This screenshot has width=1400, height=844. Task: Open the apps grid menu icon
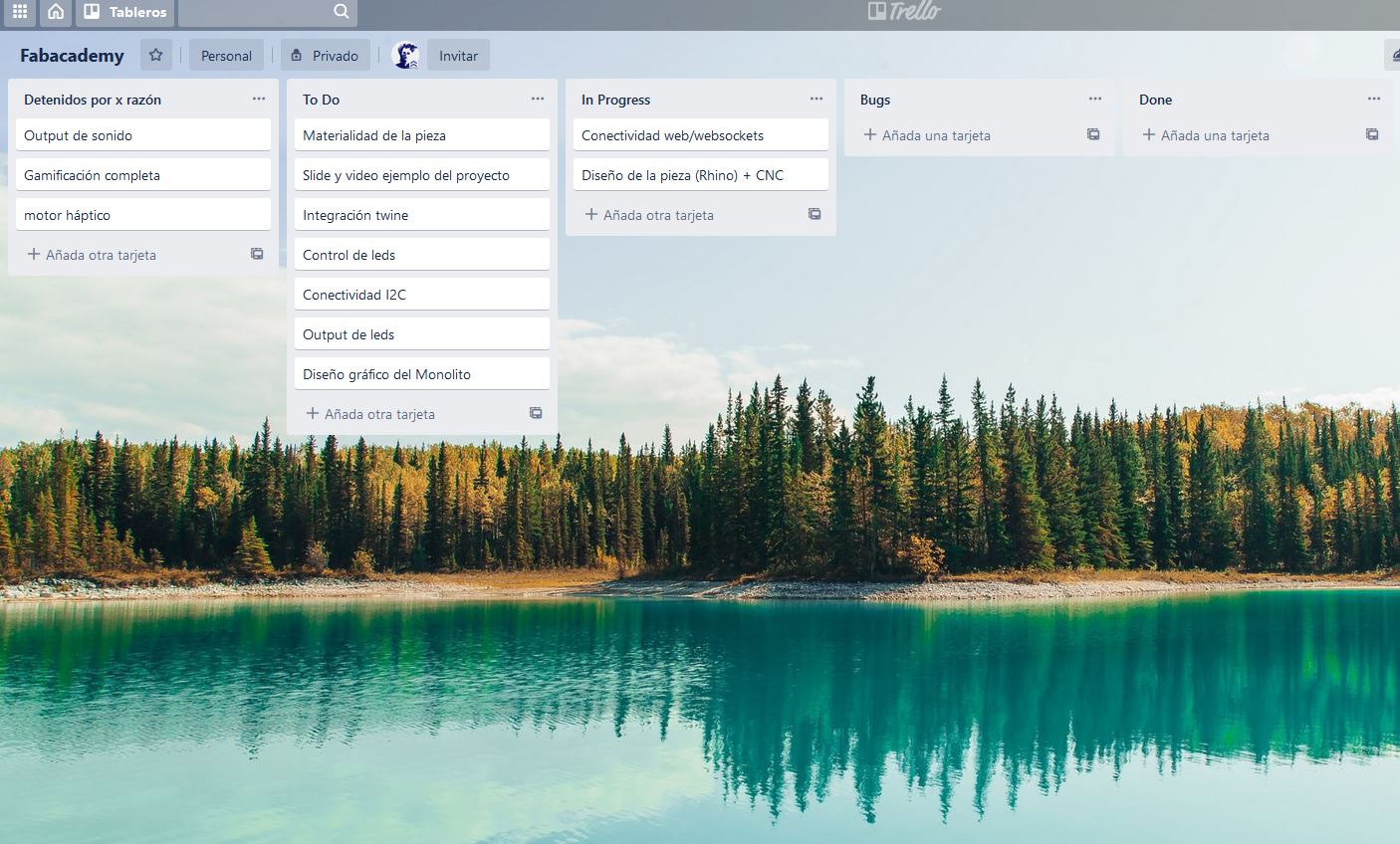pyautogui.click(x=20, y=12)
